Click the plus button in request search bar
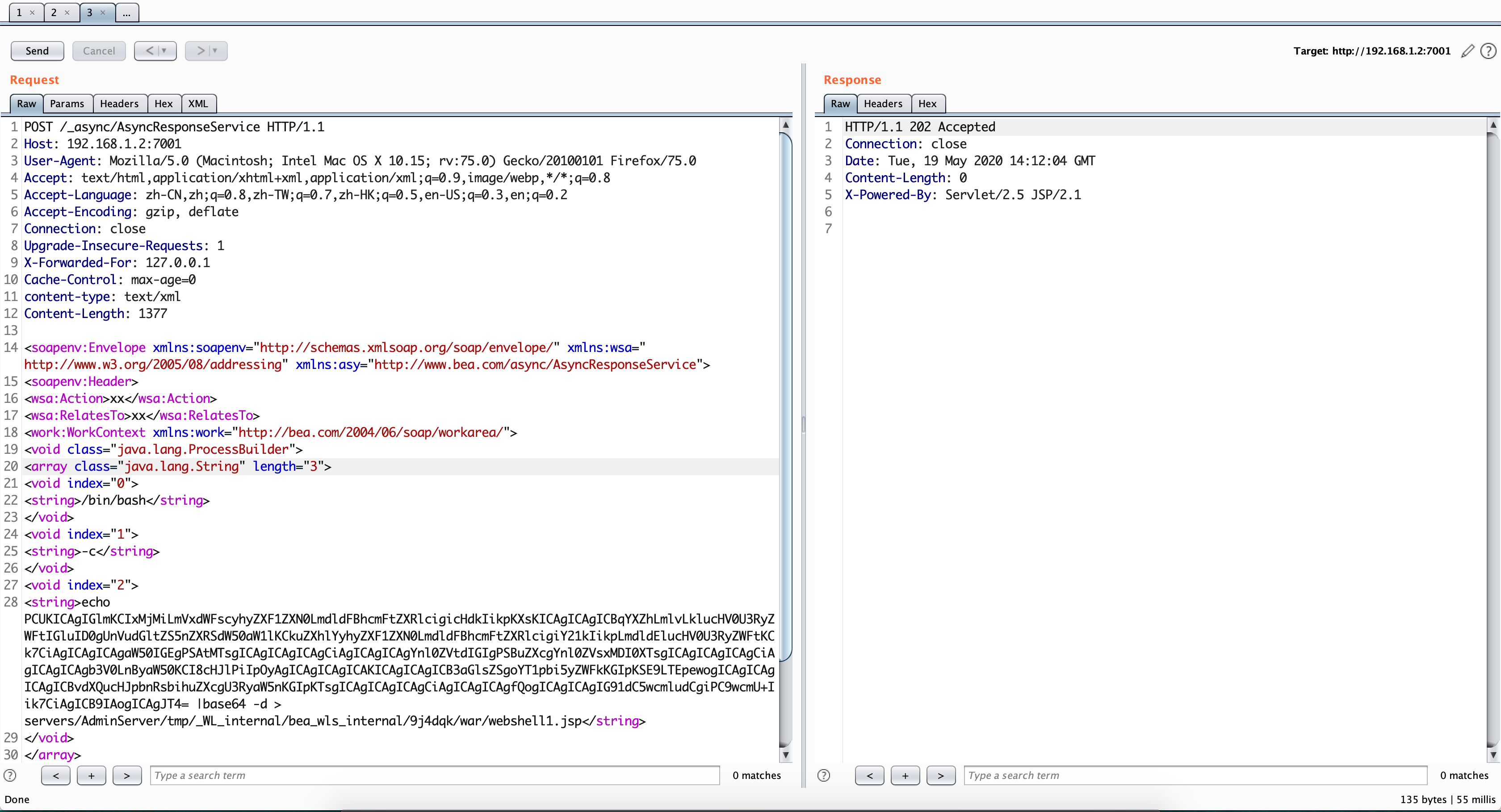Viewport: 1501px width, 812px height. (92, 775)
